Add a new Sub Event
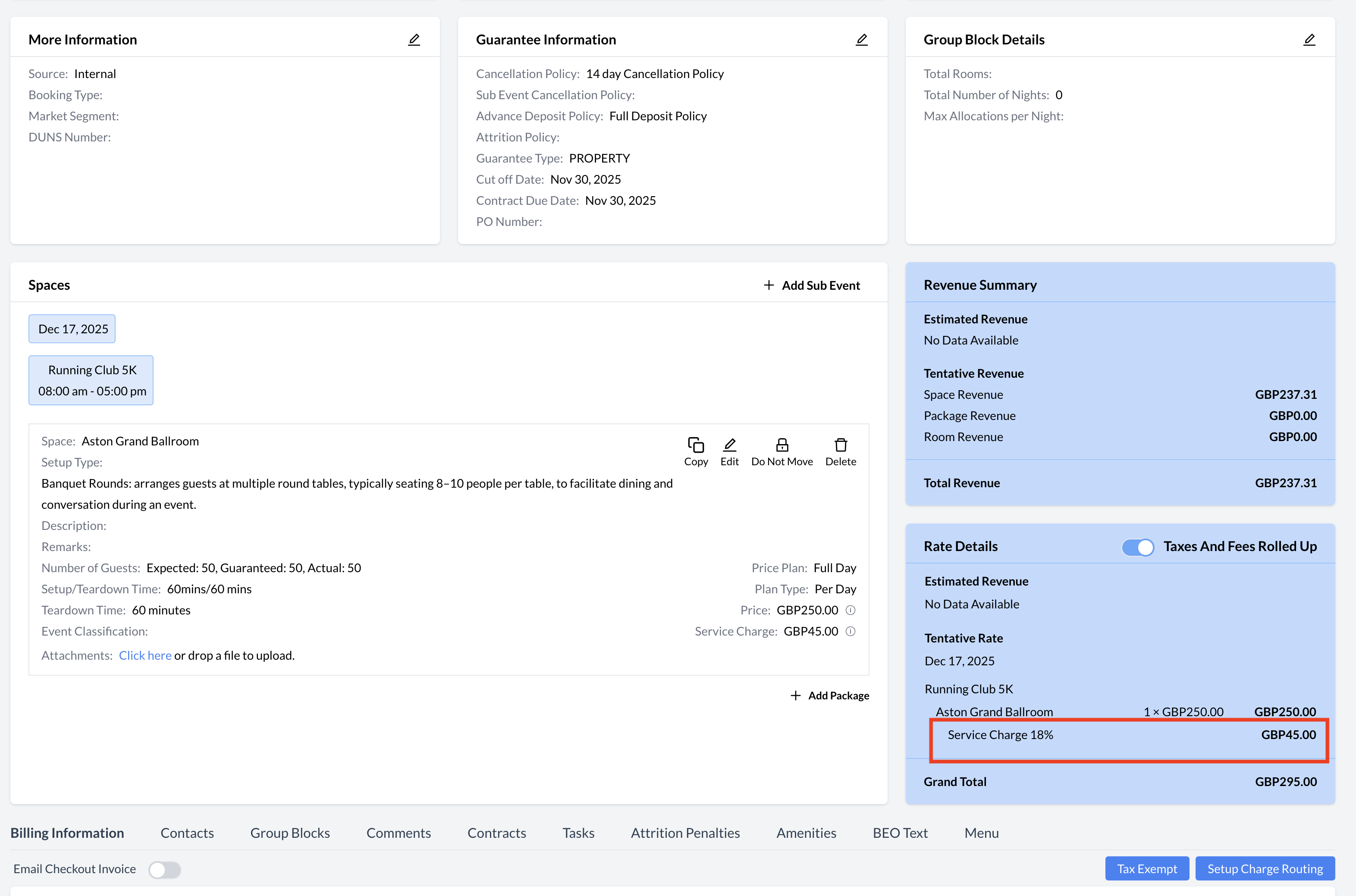The image size is (1356, 896). [811, 285]
